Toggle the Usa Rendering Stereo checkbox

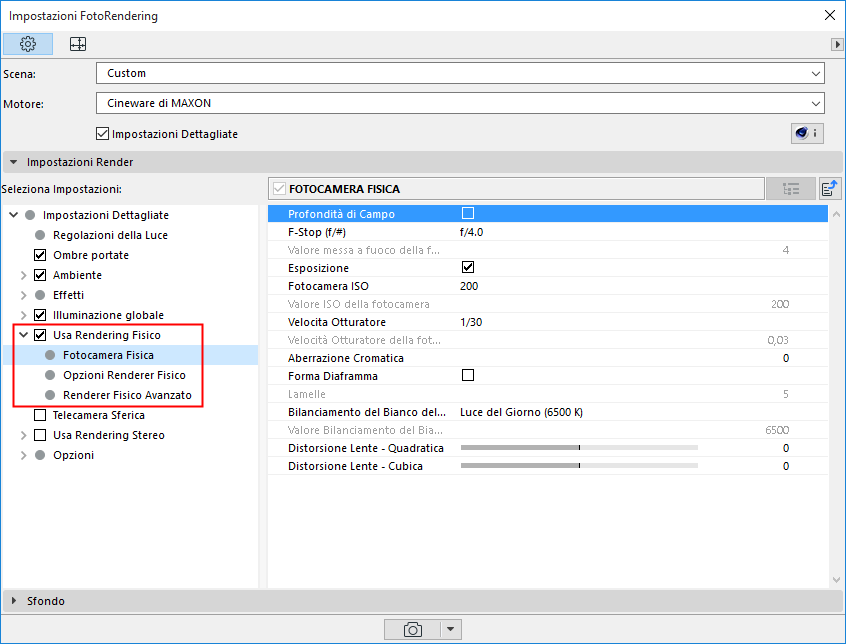tap(40, 435)
